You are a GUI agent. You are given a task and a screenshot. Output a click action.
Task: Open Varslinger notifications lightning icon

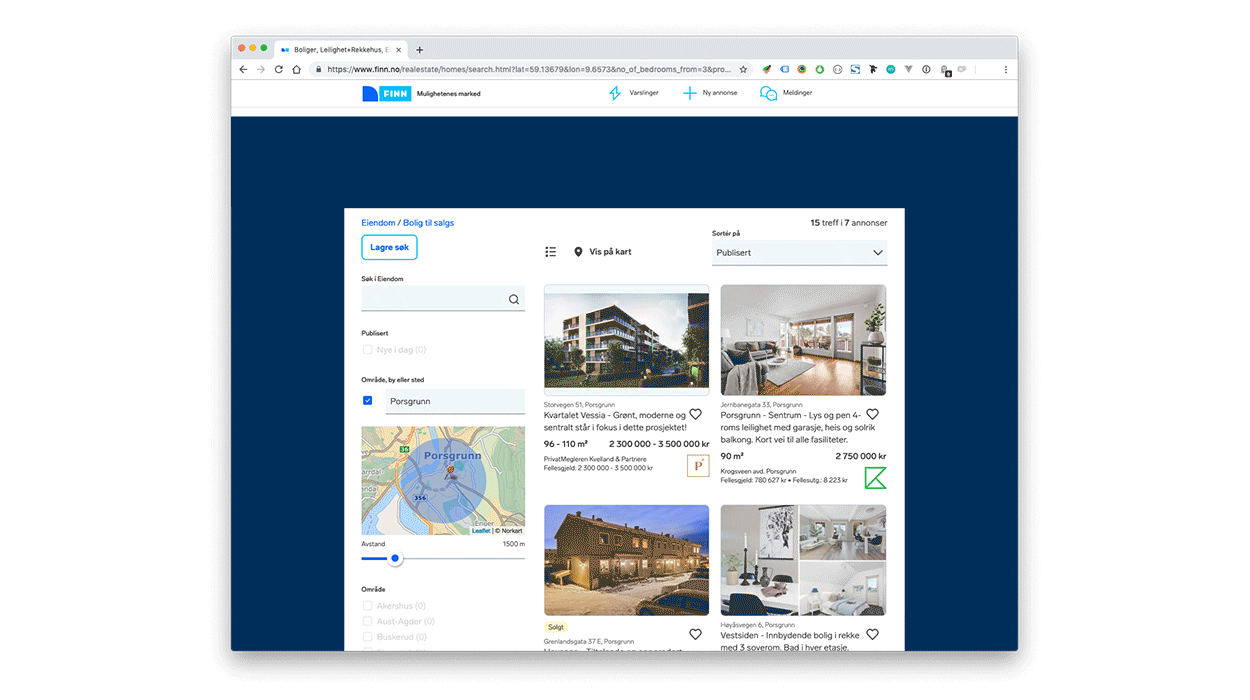(x=615, y=93)
